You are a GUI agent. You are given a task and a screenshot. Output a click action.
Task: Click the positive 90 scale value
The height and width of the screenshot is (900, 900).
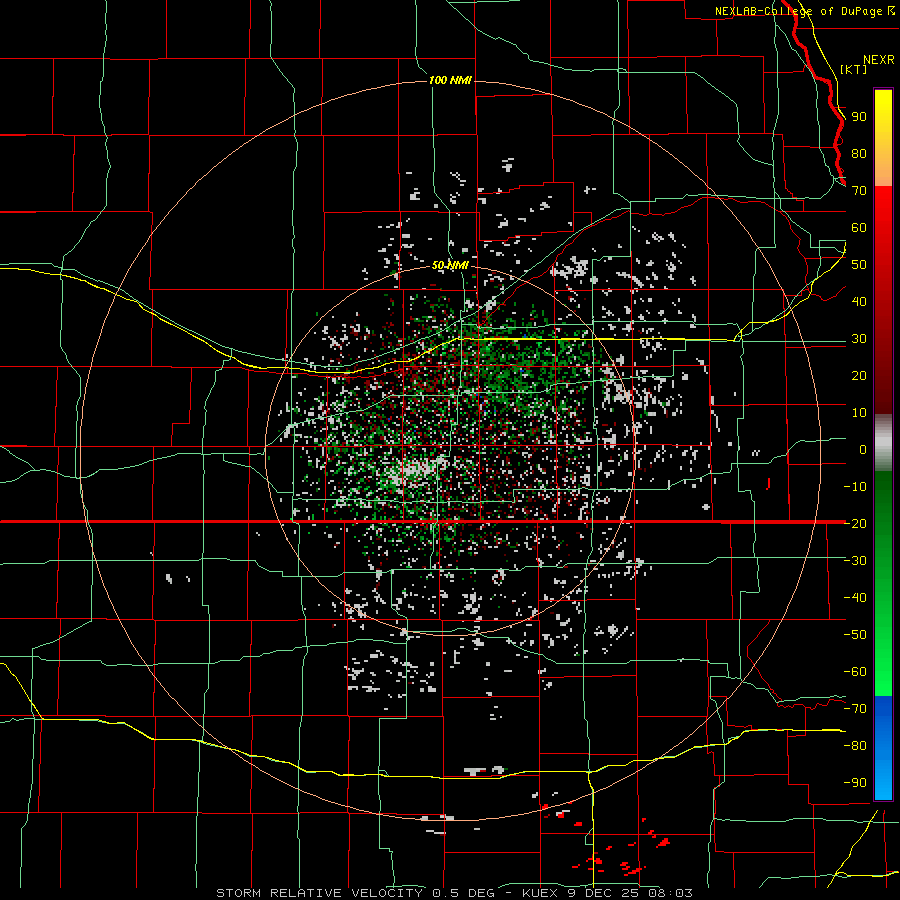(859, 117)
